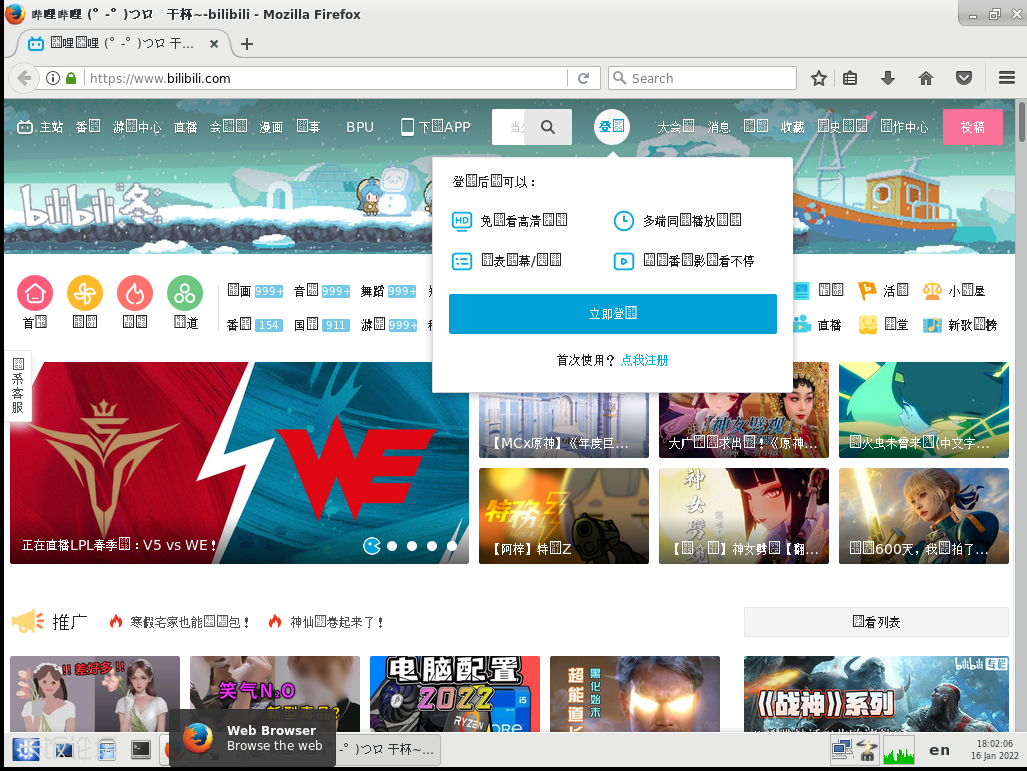Open the Pocket icon in toolbar
Image resolution: width=1027 pixels, height=771 pixels.
pyautogui.click(x=963, y=78)
